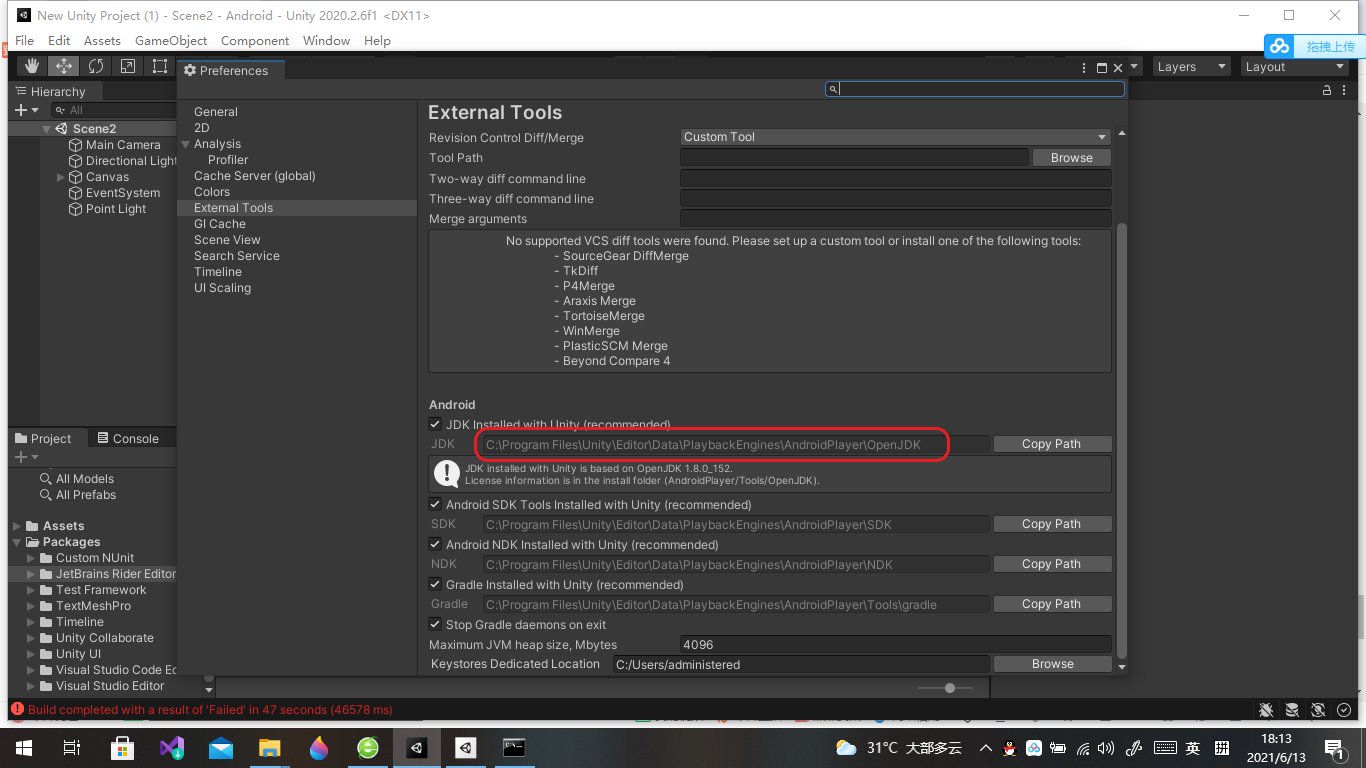Screen dimensions: 1366x768
Task: Open the GameObject menu
Action: tap(171, 41)
